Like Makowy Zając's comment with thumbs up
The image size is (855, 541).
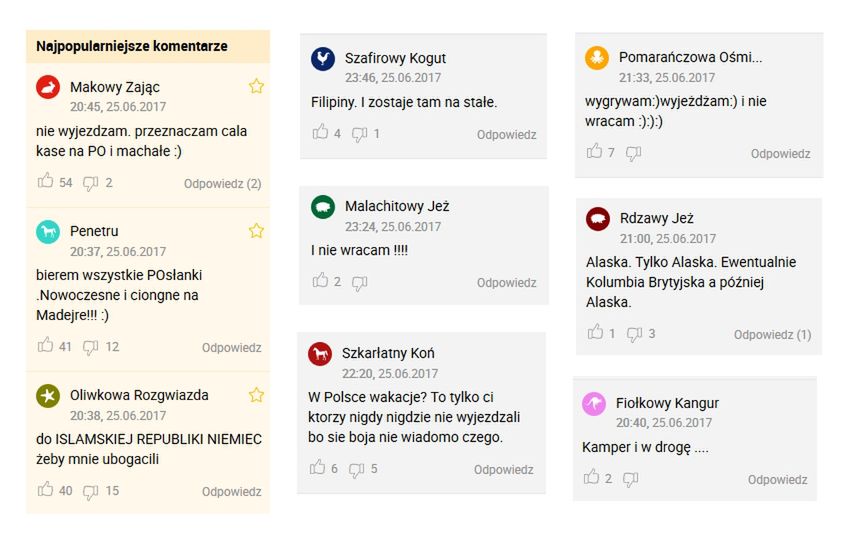45,181
